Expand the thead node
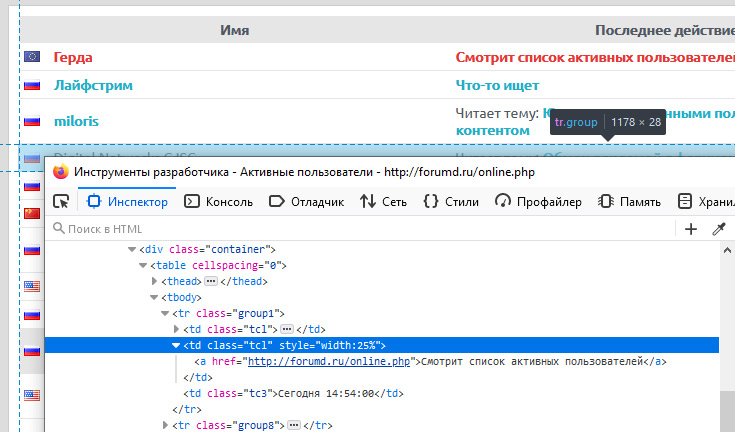The height and width of the screenshot is (432, 735). coord(154,281)
